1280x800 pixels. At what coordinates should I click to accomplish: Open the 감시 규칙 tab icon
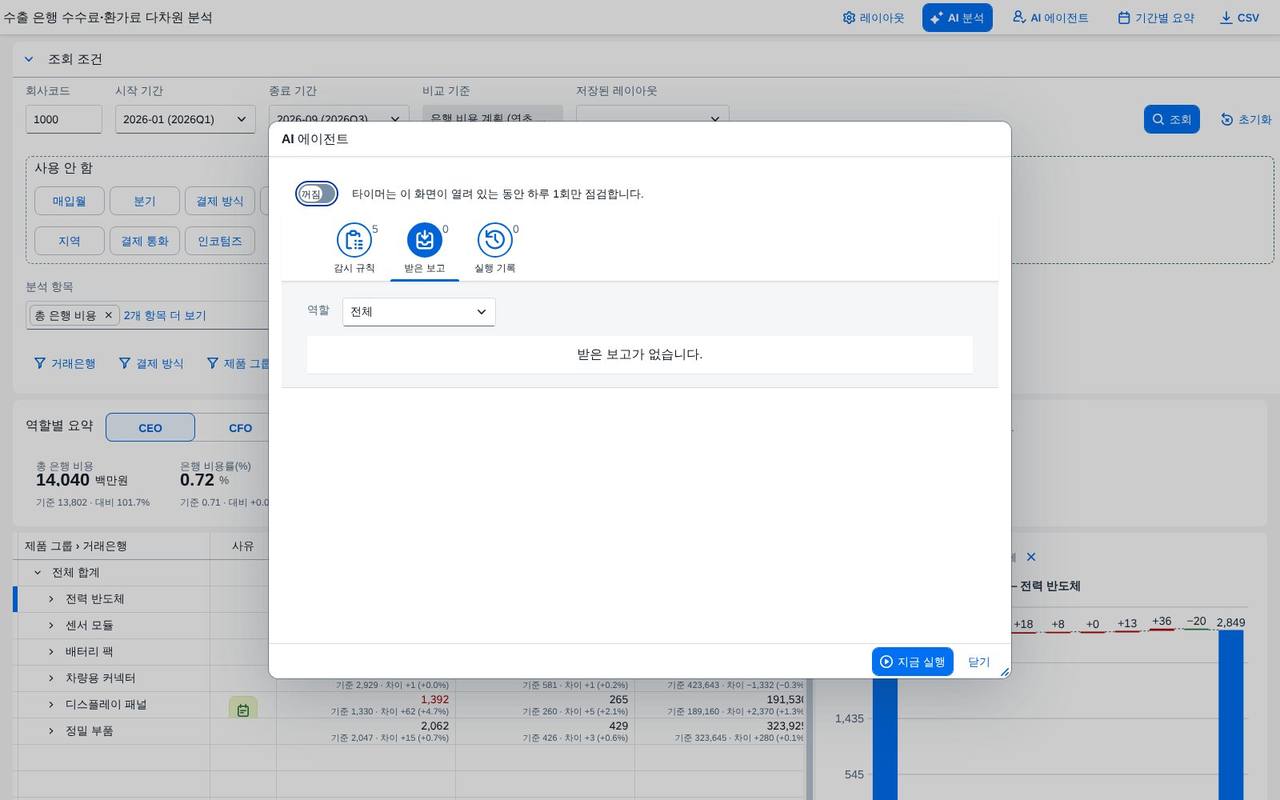click(354, 240)
